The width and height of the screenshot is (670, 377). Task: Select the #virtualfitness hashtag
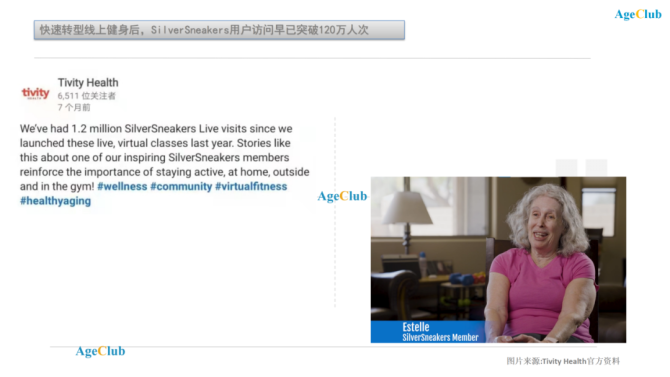(x=251, y=186)
